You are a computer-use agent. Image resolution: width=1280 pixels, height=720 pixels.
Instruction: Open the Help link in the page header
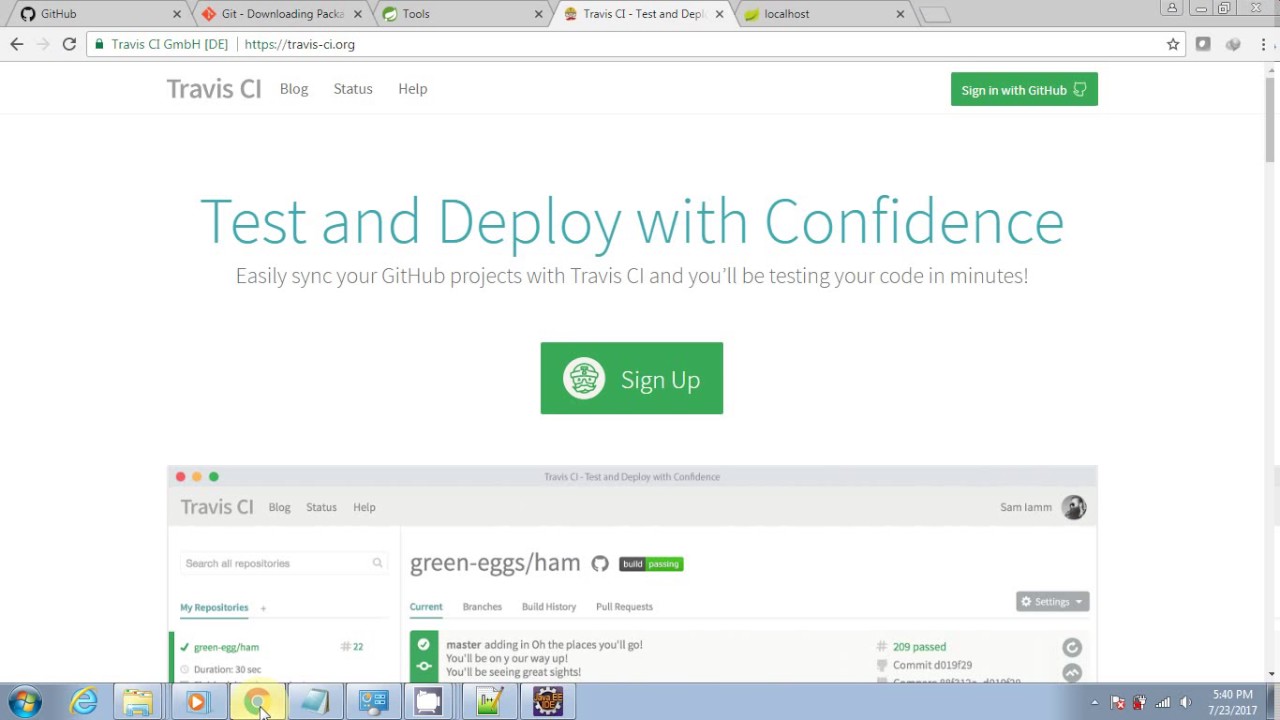[412, 89]
